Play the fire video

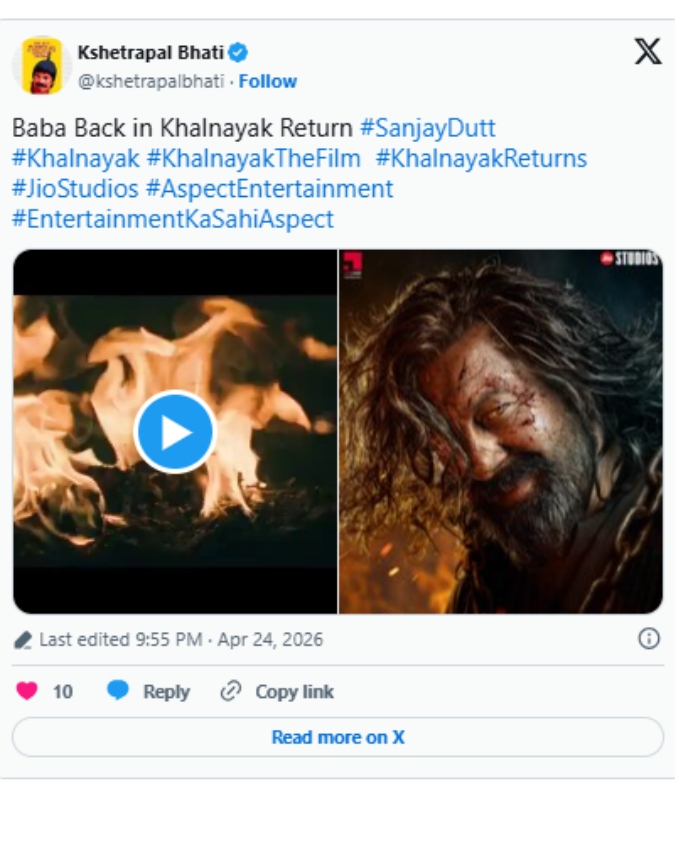point(175,432)
